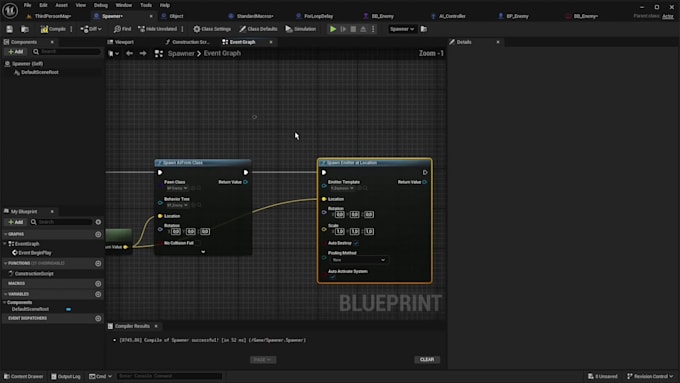The image size is (680, 383).
Task: Close the Spawner asset tab
Action: tap(151, 16)
